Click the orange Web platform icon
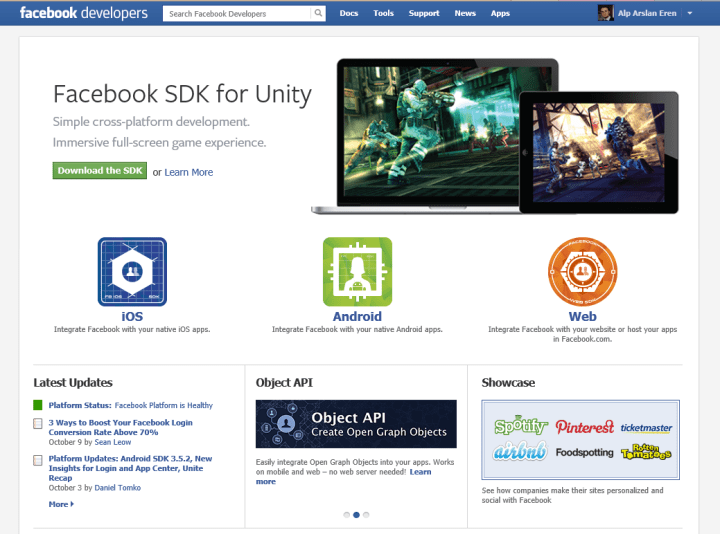 [582, 271]
